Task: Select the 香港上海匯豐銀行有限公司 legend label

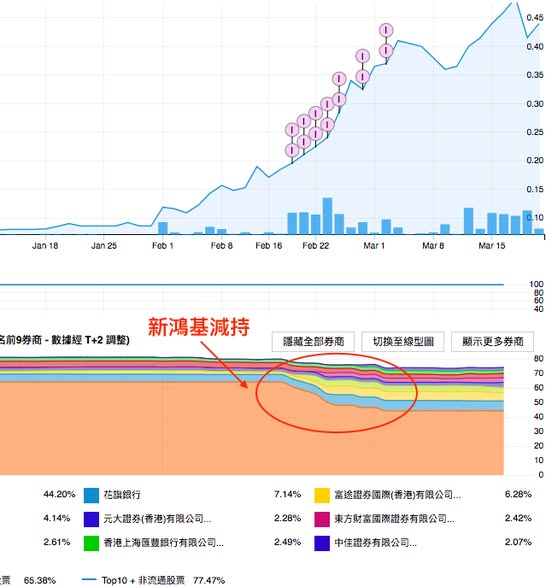Action: (x=164, y=542)
